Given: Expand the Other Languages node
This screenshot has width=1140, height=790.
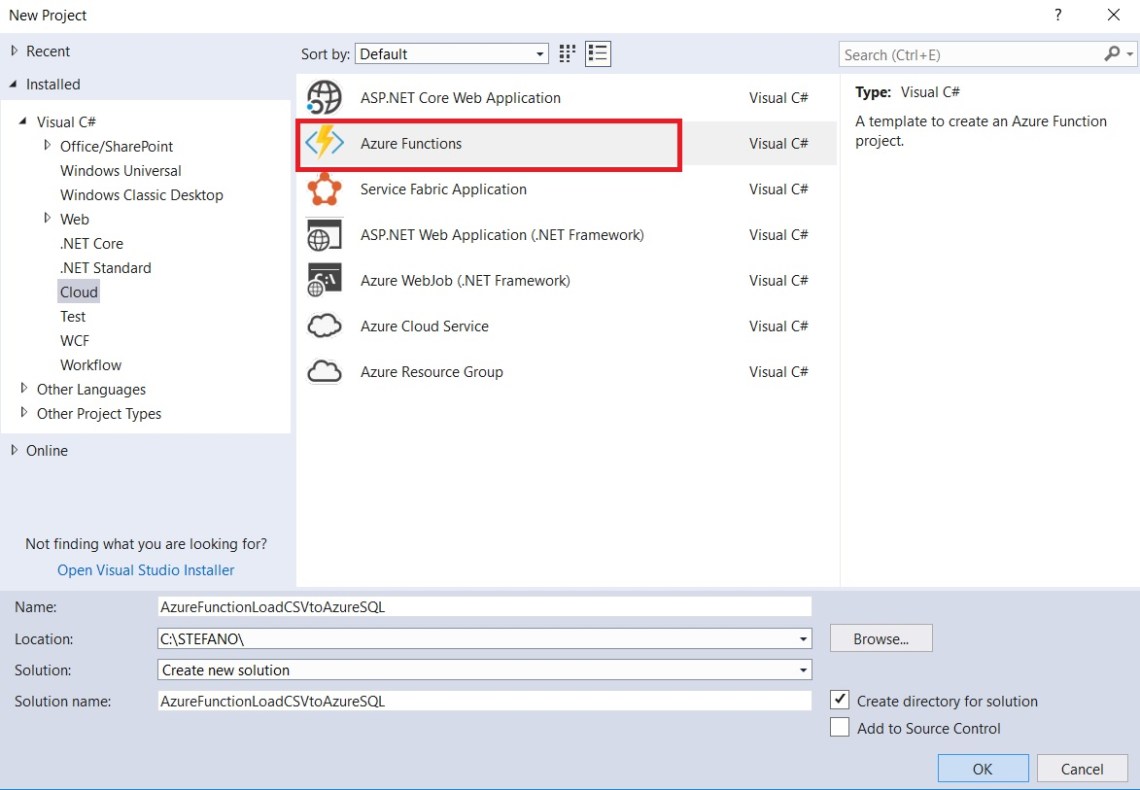Looking at the screenshot, I should click(22, 389).
